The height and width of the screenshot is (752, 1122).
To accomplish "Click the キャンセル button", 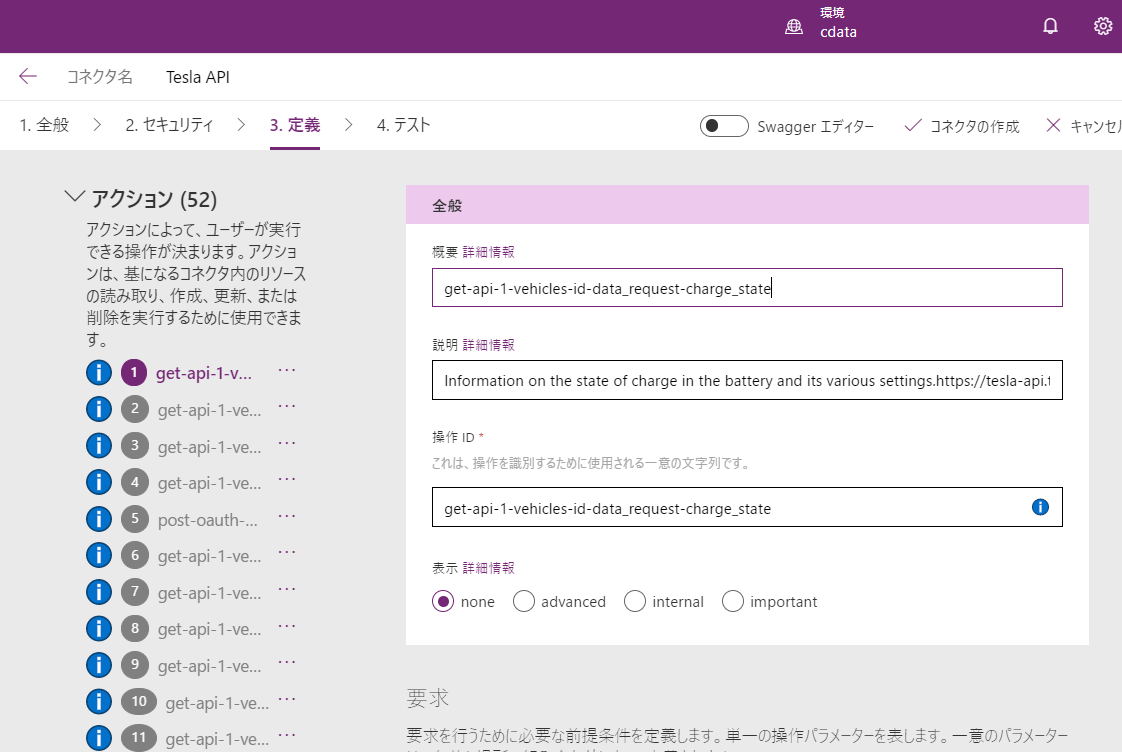I will pos(1084,127).
